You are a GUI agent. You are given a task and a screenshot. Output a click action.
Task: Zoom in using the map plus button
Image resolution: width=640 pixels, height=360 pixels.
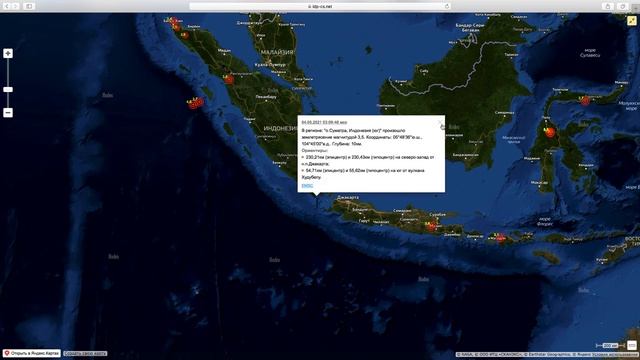(8, 53)
